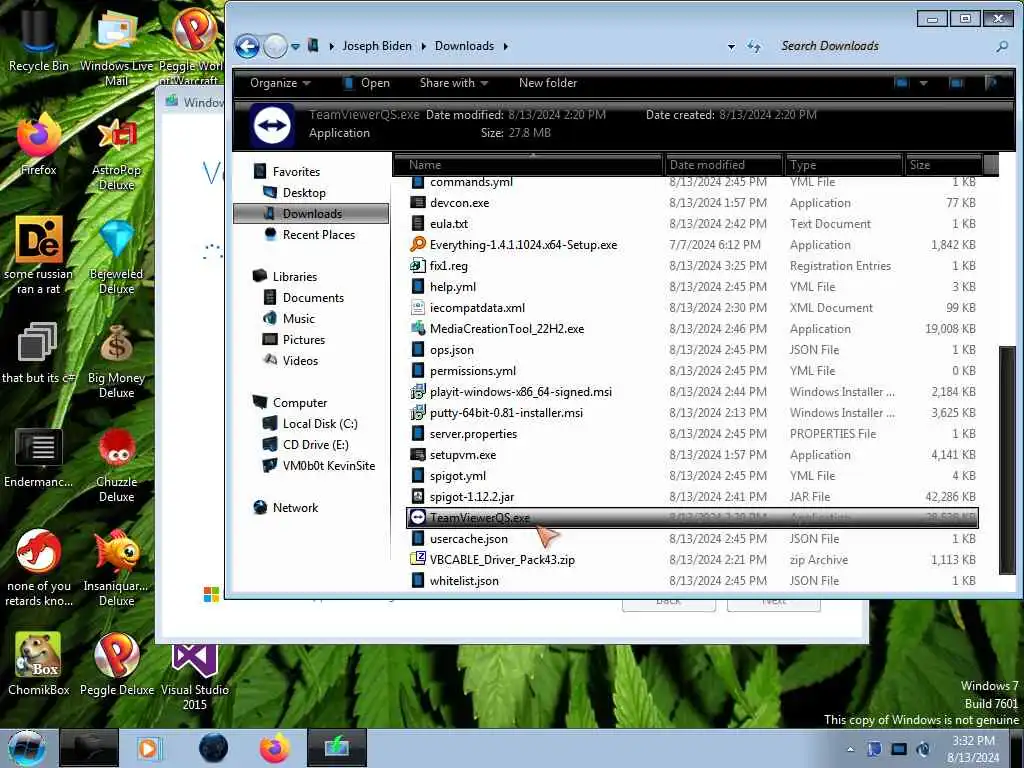Screen dimensions: 1024x768
Task: Select Videos library
Action: 300,360
